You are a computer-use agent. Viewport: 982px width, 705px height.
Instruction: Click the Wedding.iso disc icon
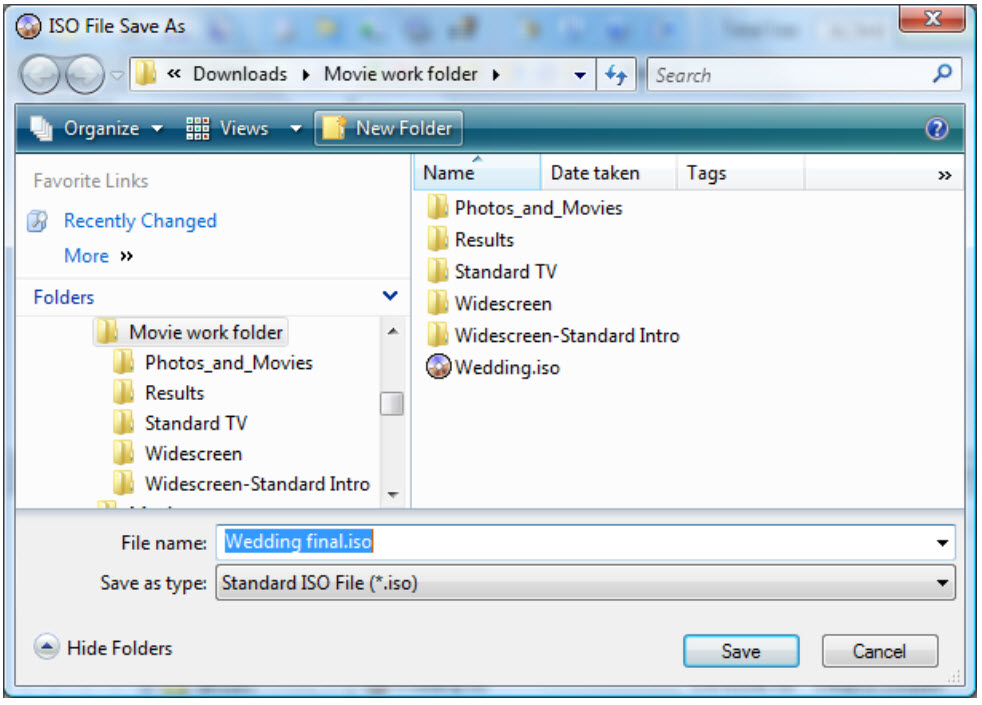(x=438, y=367)
